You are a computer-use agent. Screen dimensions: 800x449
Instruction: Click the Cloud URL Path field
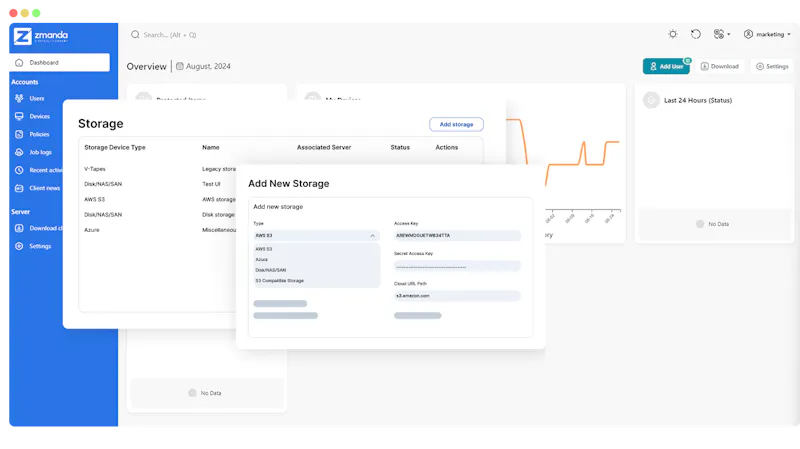pyautogui.click(x=457, y=296)
